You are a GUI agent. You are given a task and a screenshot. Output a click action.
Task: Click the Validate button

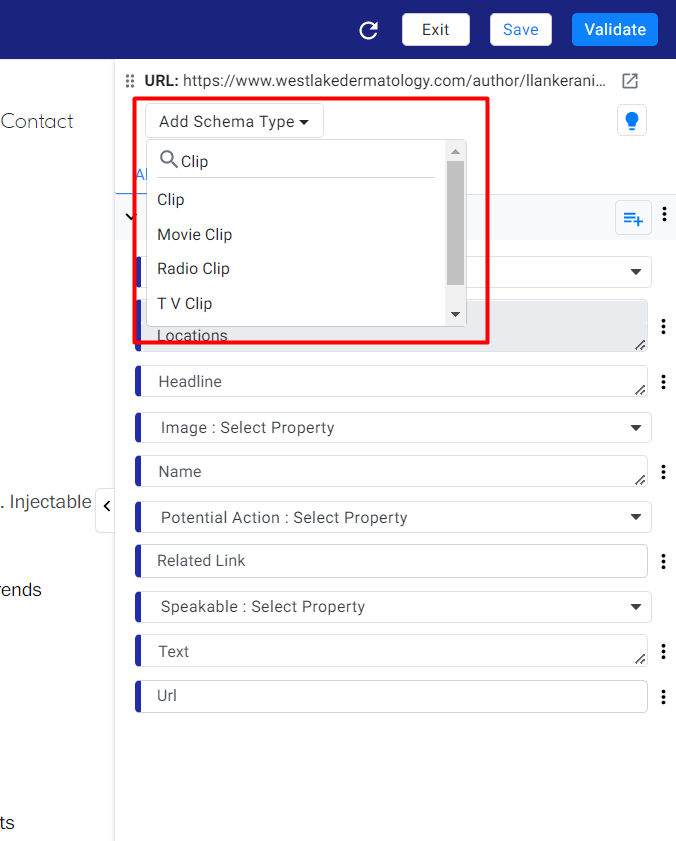click(x=615, y=29)
